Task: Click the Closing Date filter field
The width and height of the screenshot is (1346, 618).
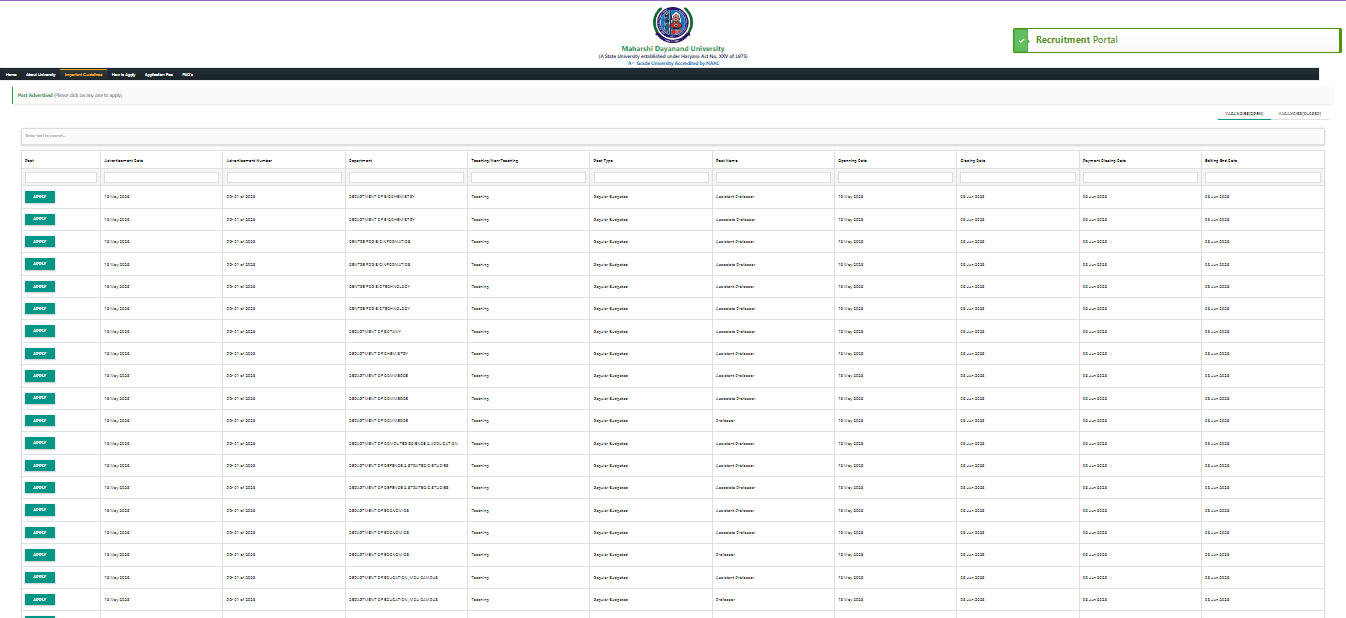Action: (x=1017, y=178)
